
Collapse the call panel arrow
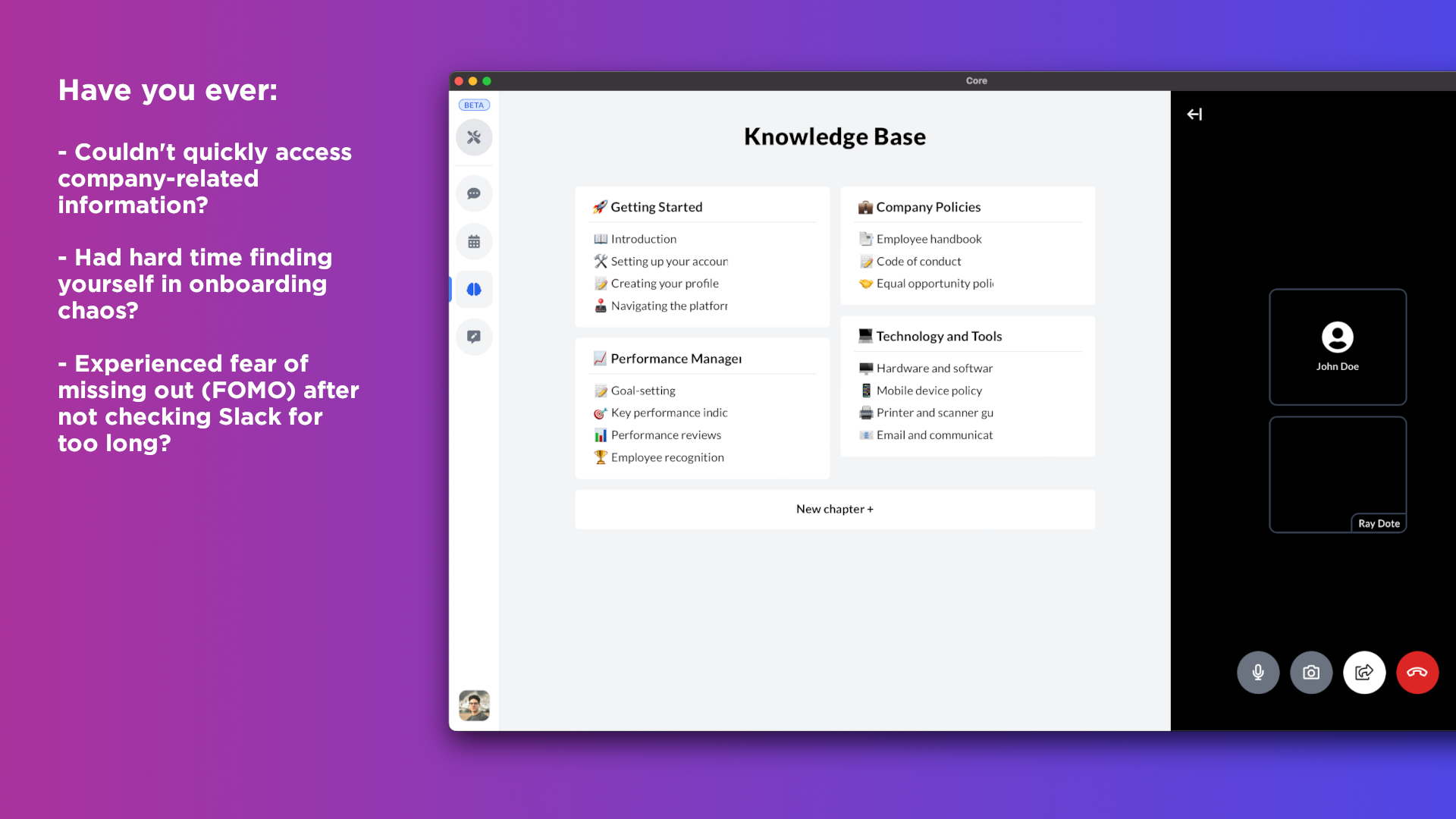click(1194, 115)
